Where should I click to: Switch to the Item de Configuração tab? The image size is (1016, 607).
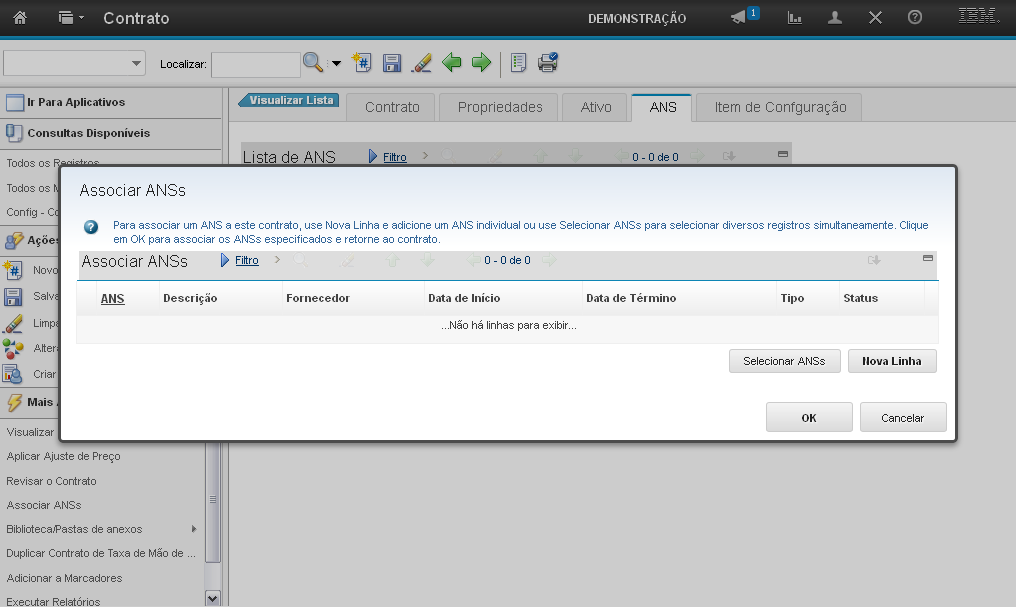(780, 107)
